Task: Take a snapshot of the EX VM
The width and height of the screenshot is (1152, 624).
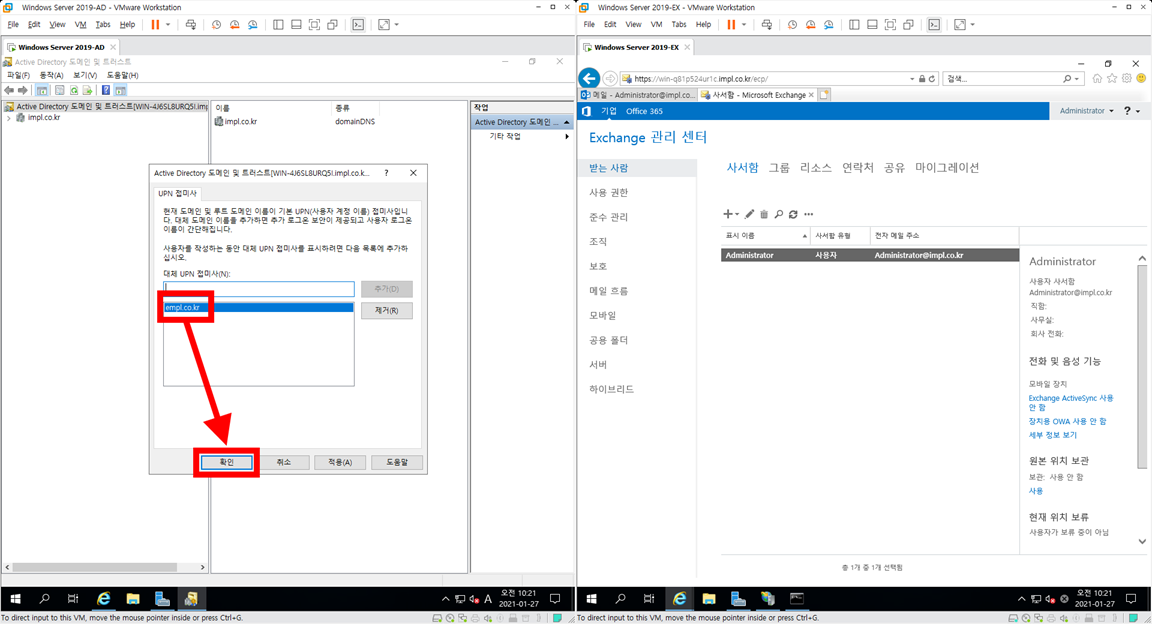Action: [793, 24]
